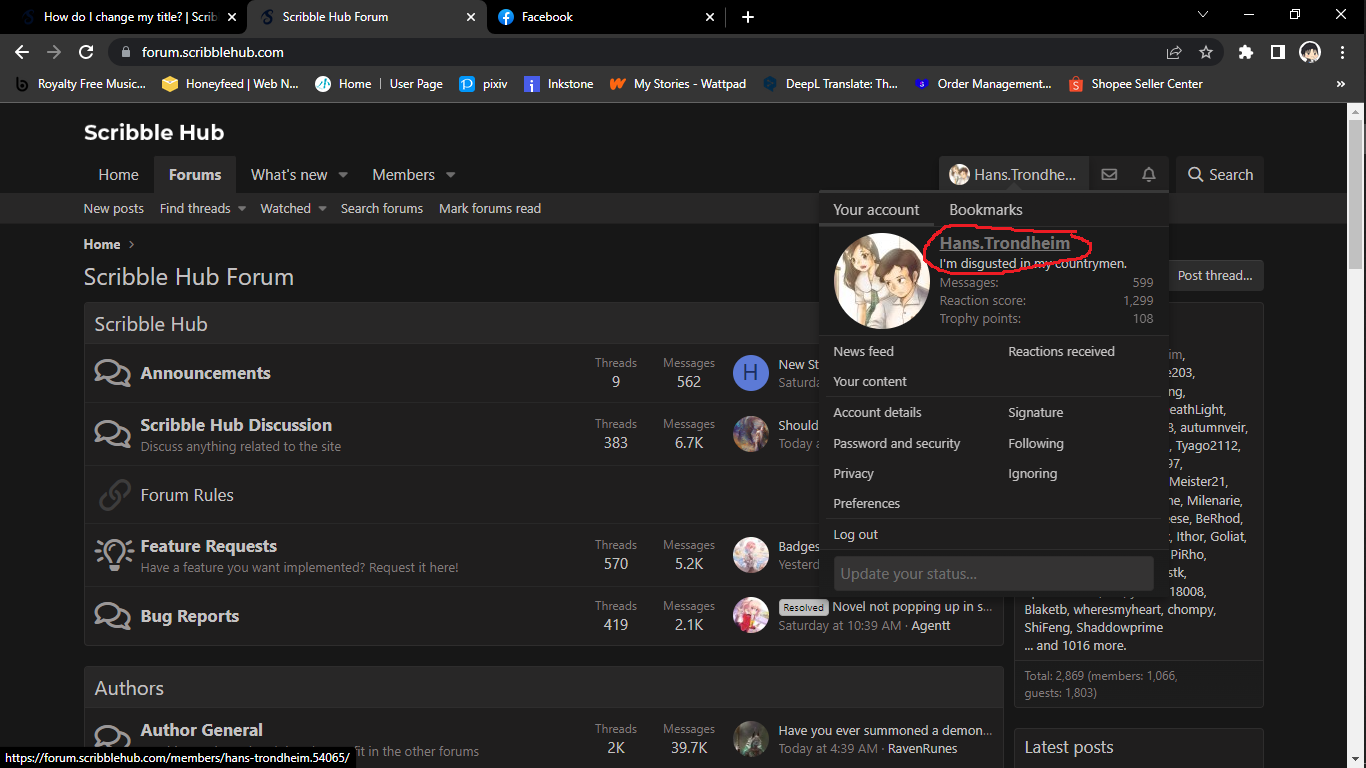Open the alerts bell icon
The height and width of the screenshot is (768, 1366).
[x=1149, y=174]
